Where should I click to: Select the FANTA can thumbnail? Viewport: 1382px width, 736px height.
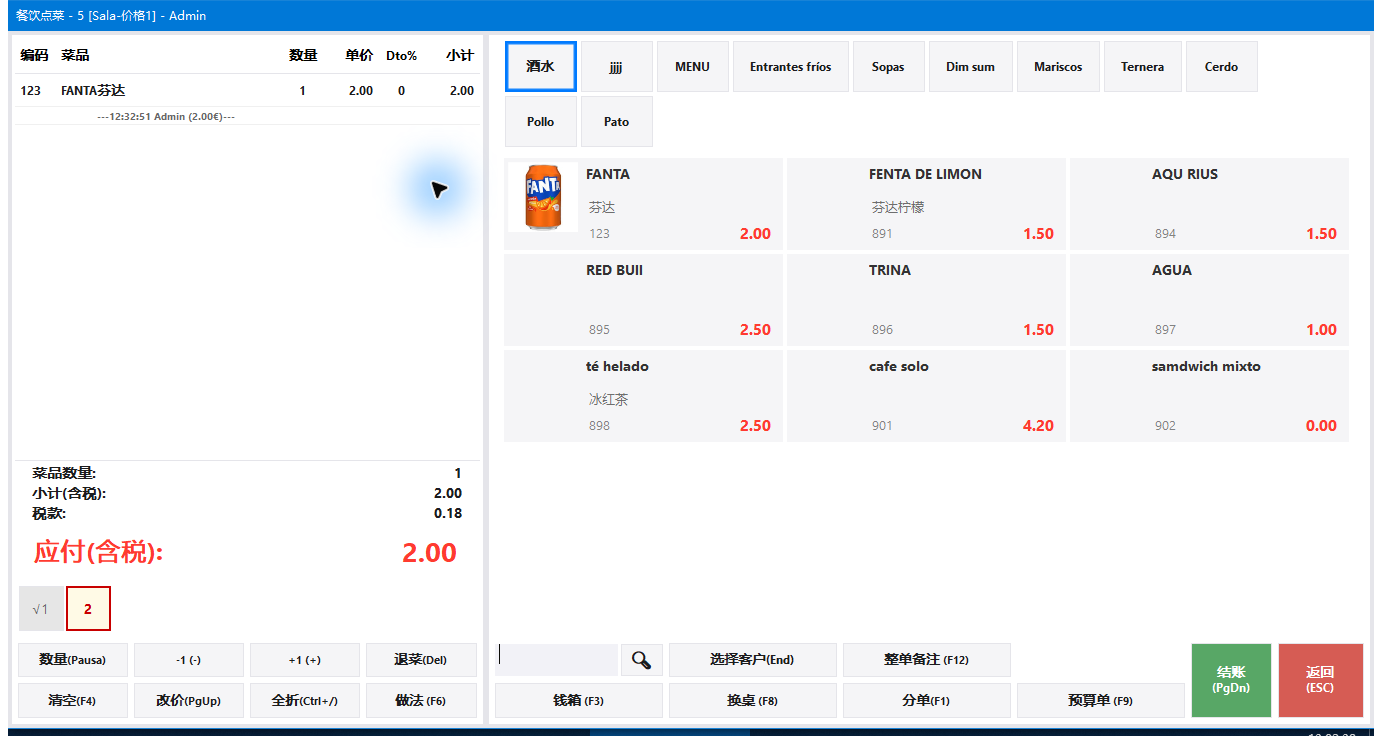(543, 198)
